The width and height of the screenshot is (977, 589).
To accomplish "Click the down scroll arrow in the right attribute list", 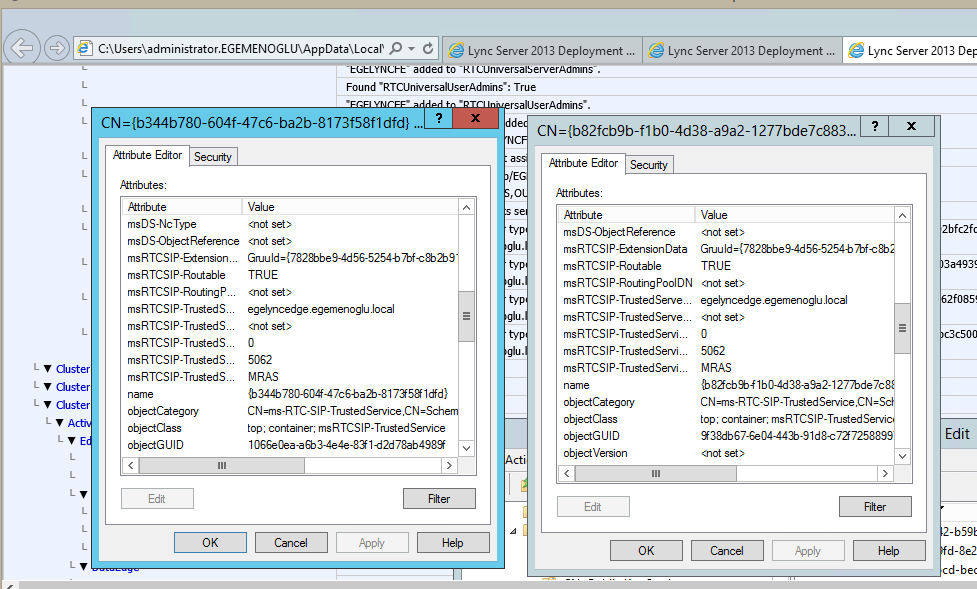I will coord(903,456).
